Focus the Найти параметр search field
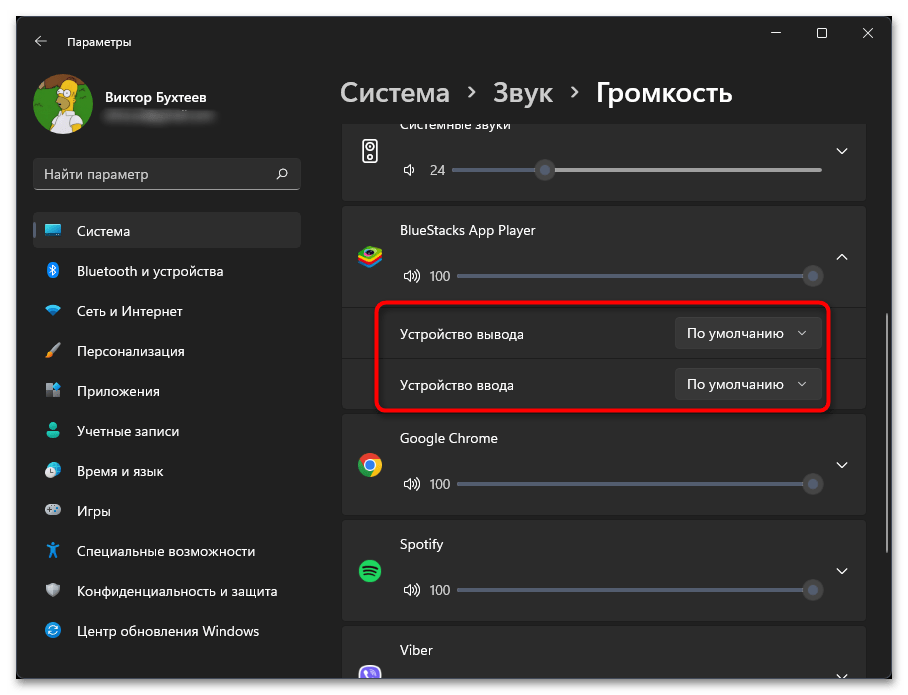This screenshot has height=695, width=908. (167, 174)
